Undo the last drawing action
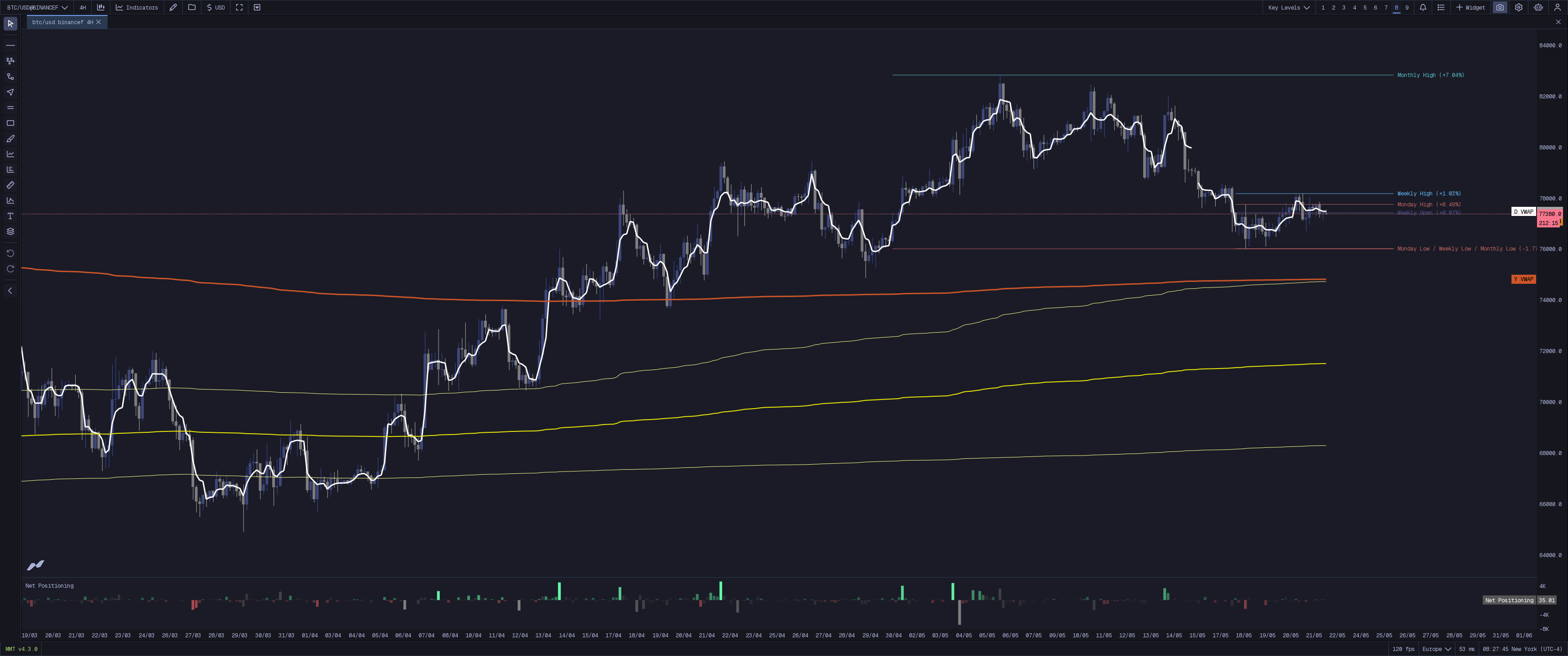1568x656 pixels. pos(10,253)
